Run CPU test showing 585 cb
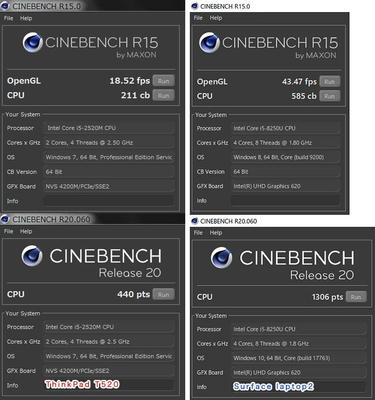The width and height of the screenshot is (375, 400). (330, 96)
